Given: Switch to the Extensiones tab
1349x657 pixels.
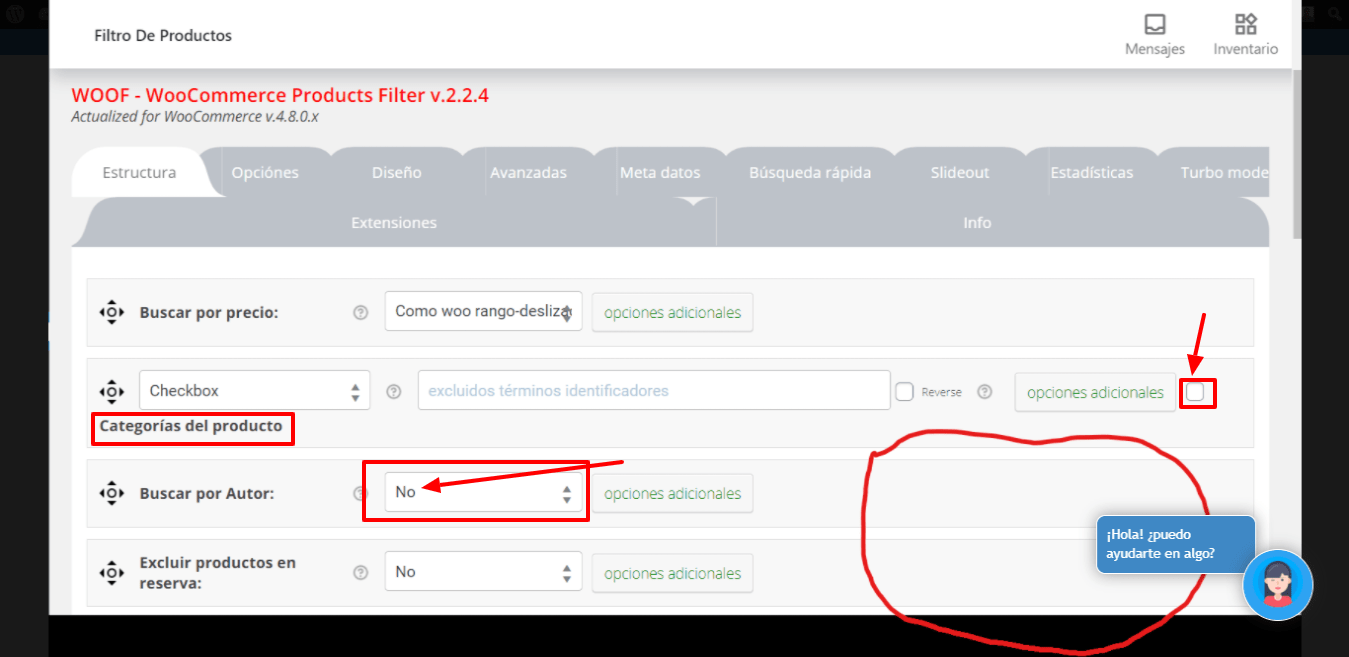Looking at the screenshot, I should (394, 222).
